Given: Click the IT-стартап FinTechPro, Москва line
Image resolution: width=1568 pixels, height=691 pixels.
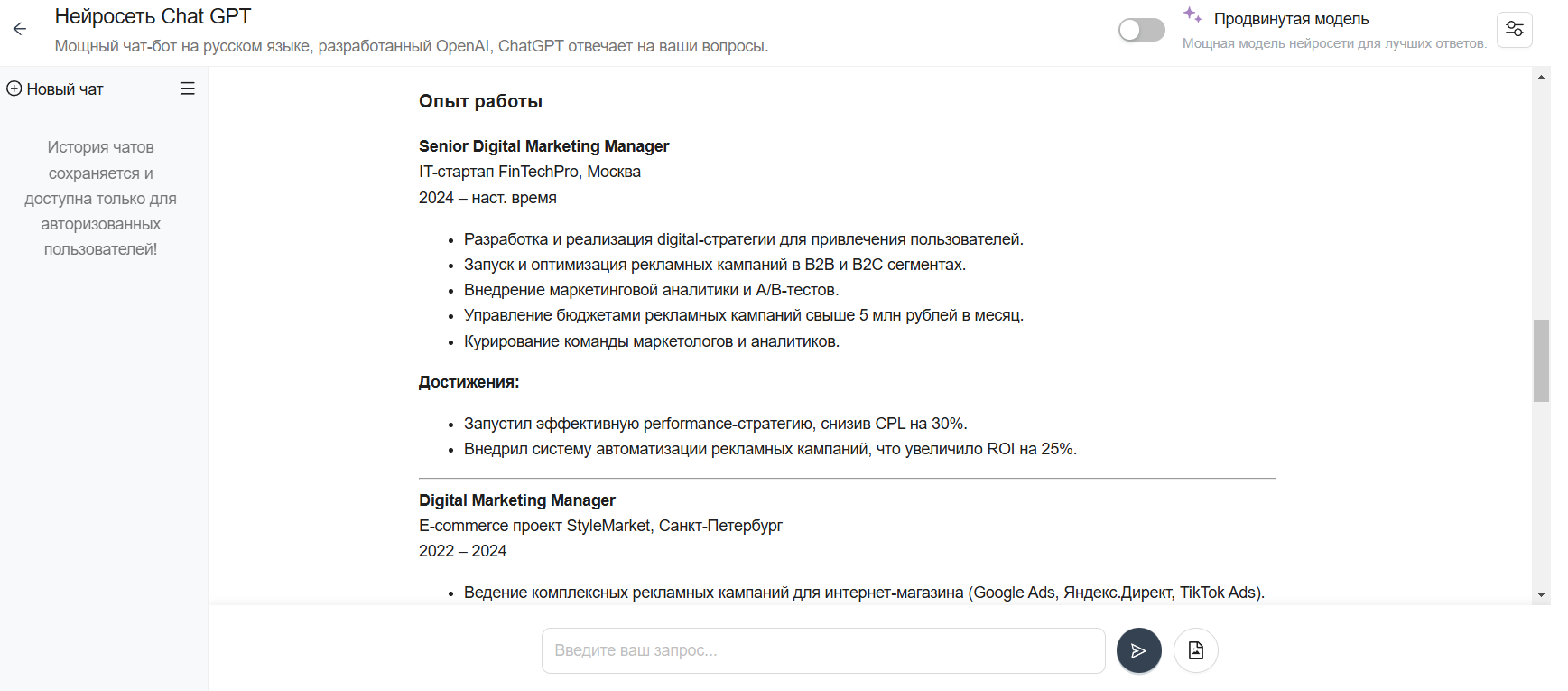Looking at the screenshot, I should [529, 172].
